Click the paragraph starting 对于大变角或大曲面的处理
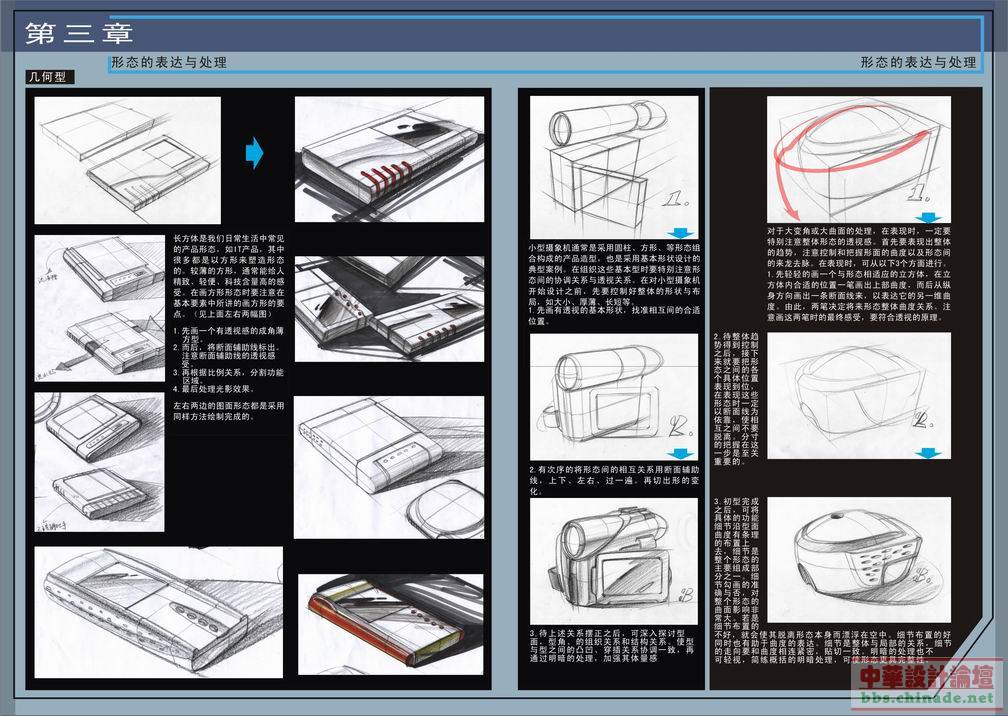The height and width of the screenshot is (716, 1008). [859, 273]
